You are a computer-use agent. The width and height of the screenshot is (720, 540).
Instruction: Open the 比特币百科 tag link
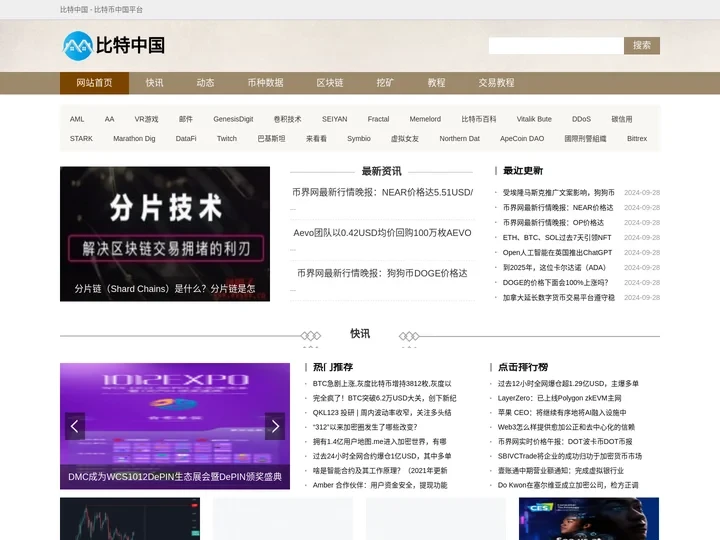coord(479,119)
